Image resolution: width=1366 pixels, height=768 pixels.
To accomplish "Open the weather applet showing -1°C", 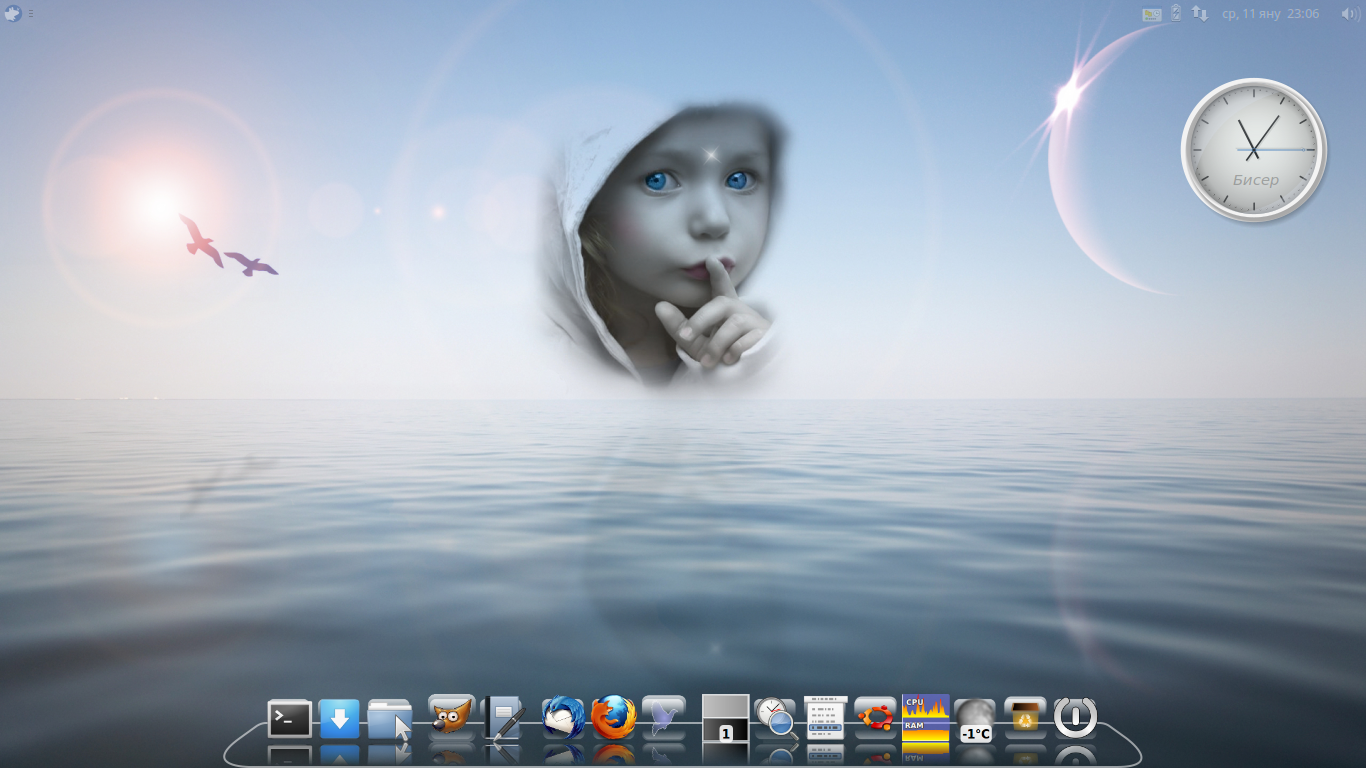I will [x=975, y=720].
